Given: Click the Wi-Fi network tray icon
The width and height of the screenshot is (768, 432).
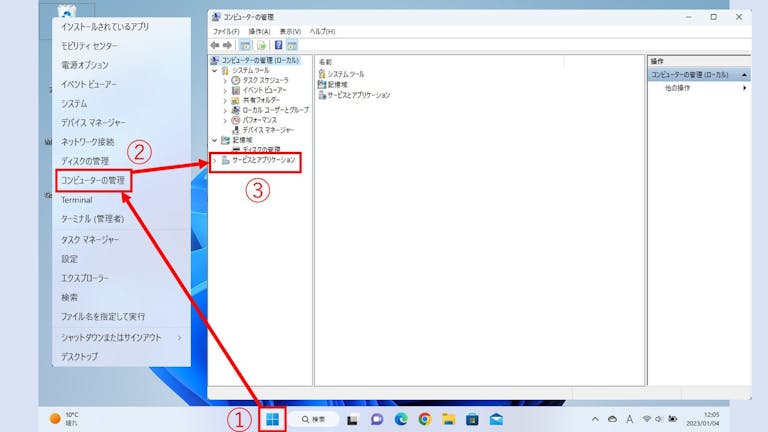Looking at the screenshot, I should click(x=647, y=419).
